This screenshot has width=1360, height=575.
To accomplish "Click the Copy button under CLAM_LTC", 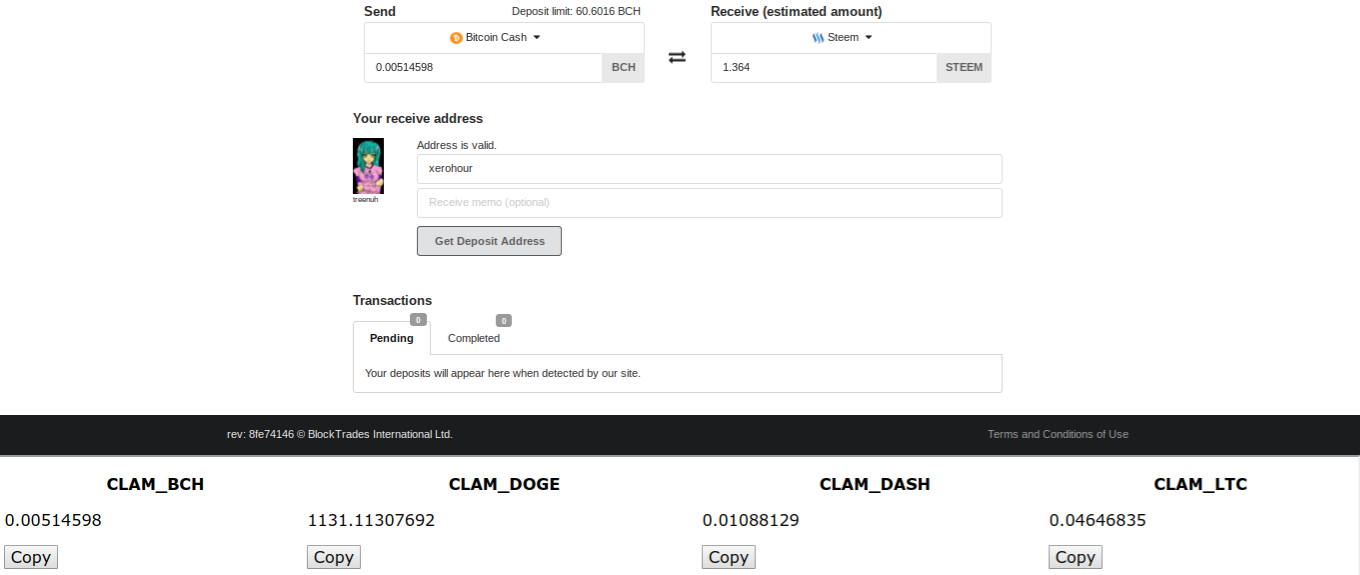I will [1076, 558].
